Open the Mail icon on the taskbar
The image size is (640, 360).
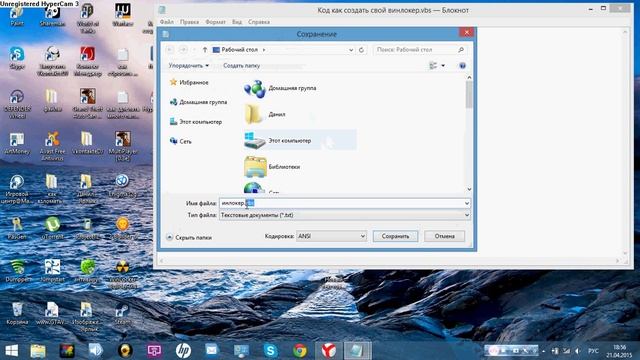pyautogui.click(x=211, y=351)
